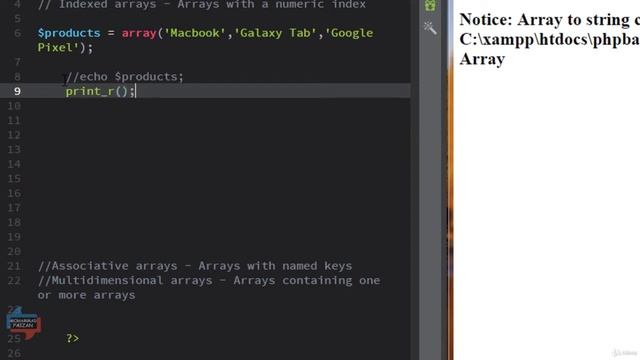Click the //Associative arrays comment line
Image resolution: width=640 pixels, height=360 pixels.
click(x=195, y=266)
